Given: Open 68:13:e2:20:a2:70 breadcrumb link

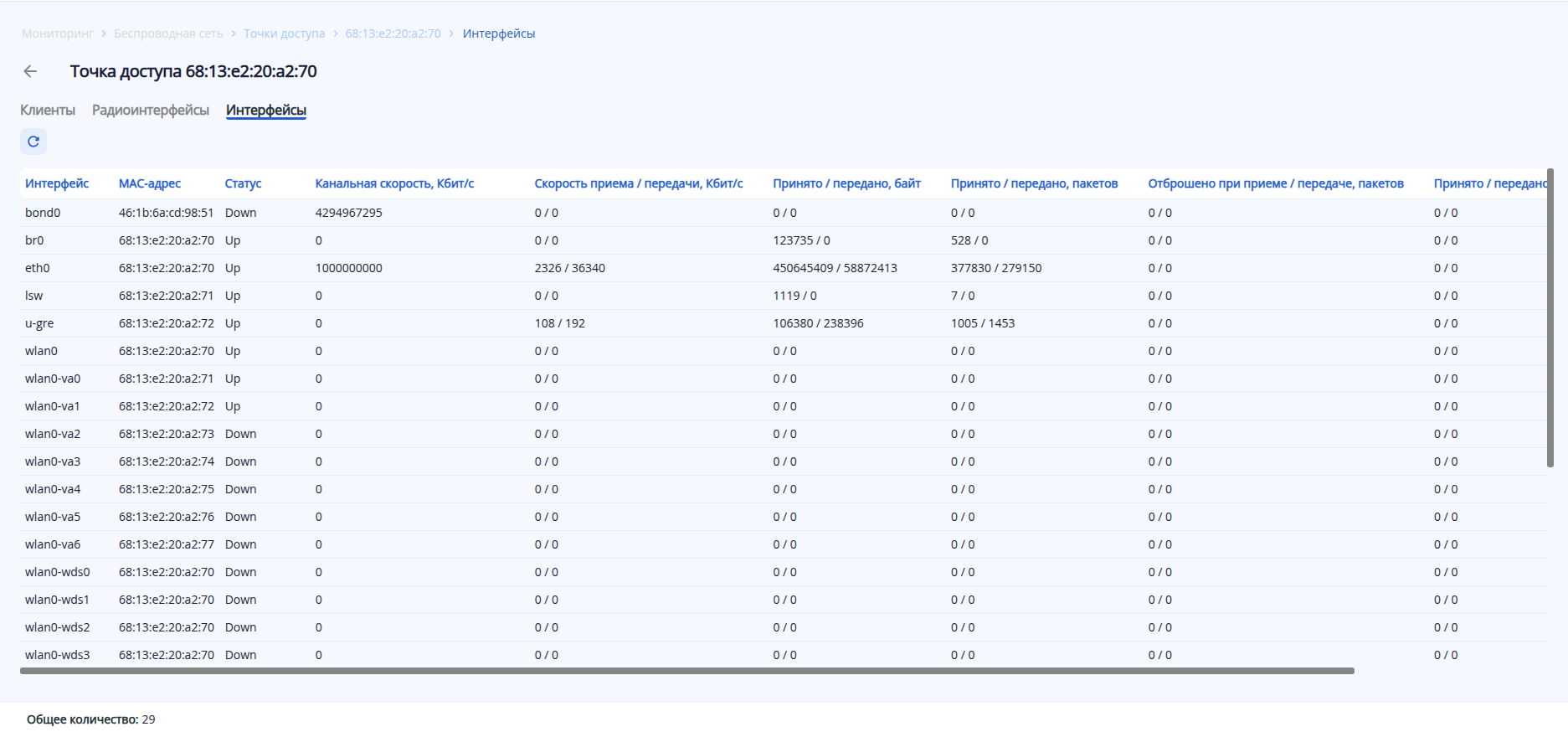Looking at the screenshot, I should 393,33.
